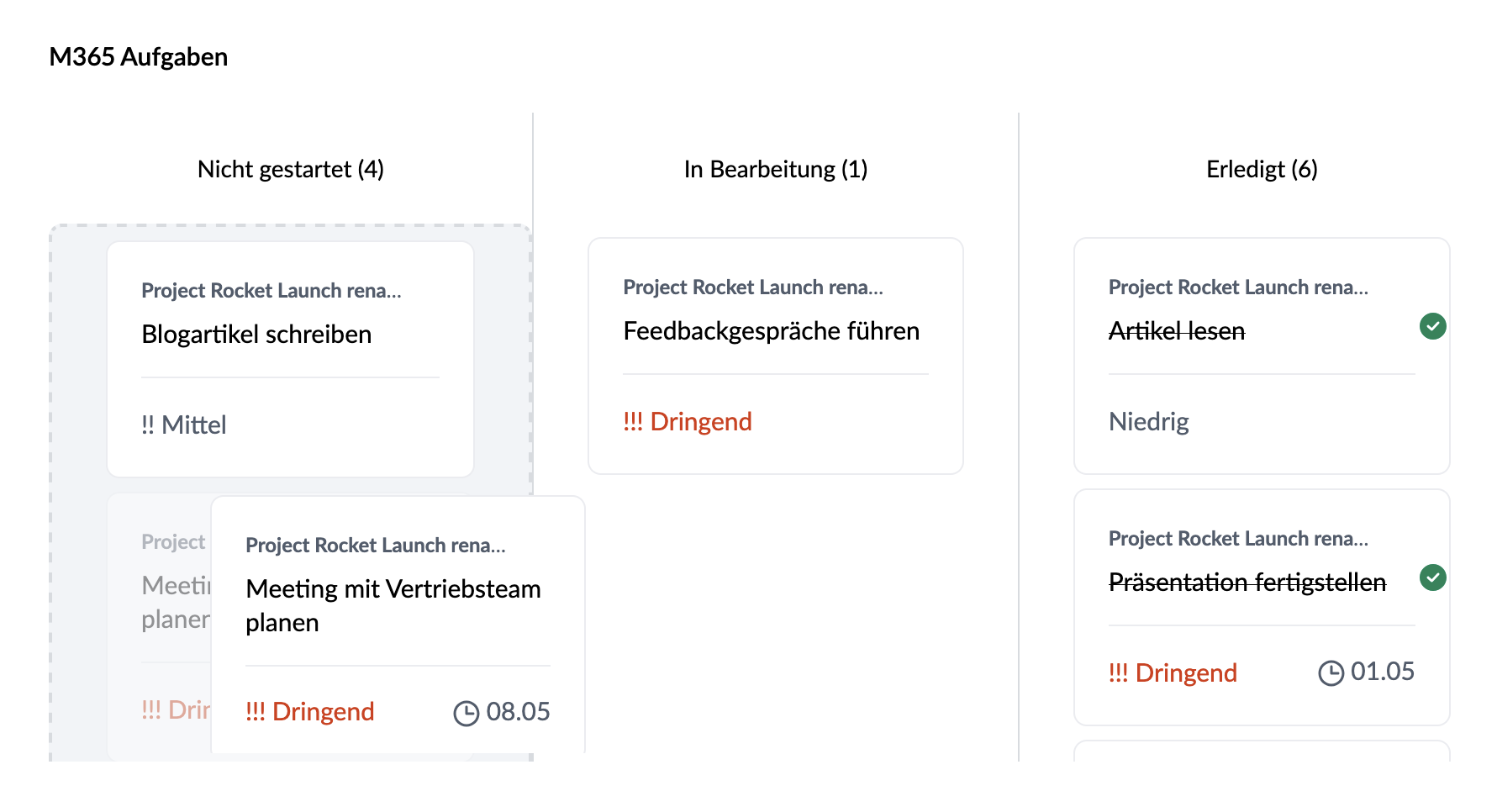Viewport: 1497px width, 812px height.
Task: Expand the truncated plan name on Artikel lesen card
Action: pyautogui.click(x=1238, y=287)
